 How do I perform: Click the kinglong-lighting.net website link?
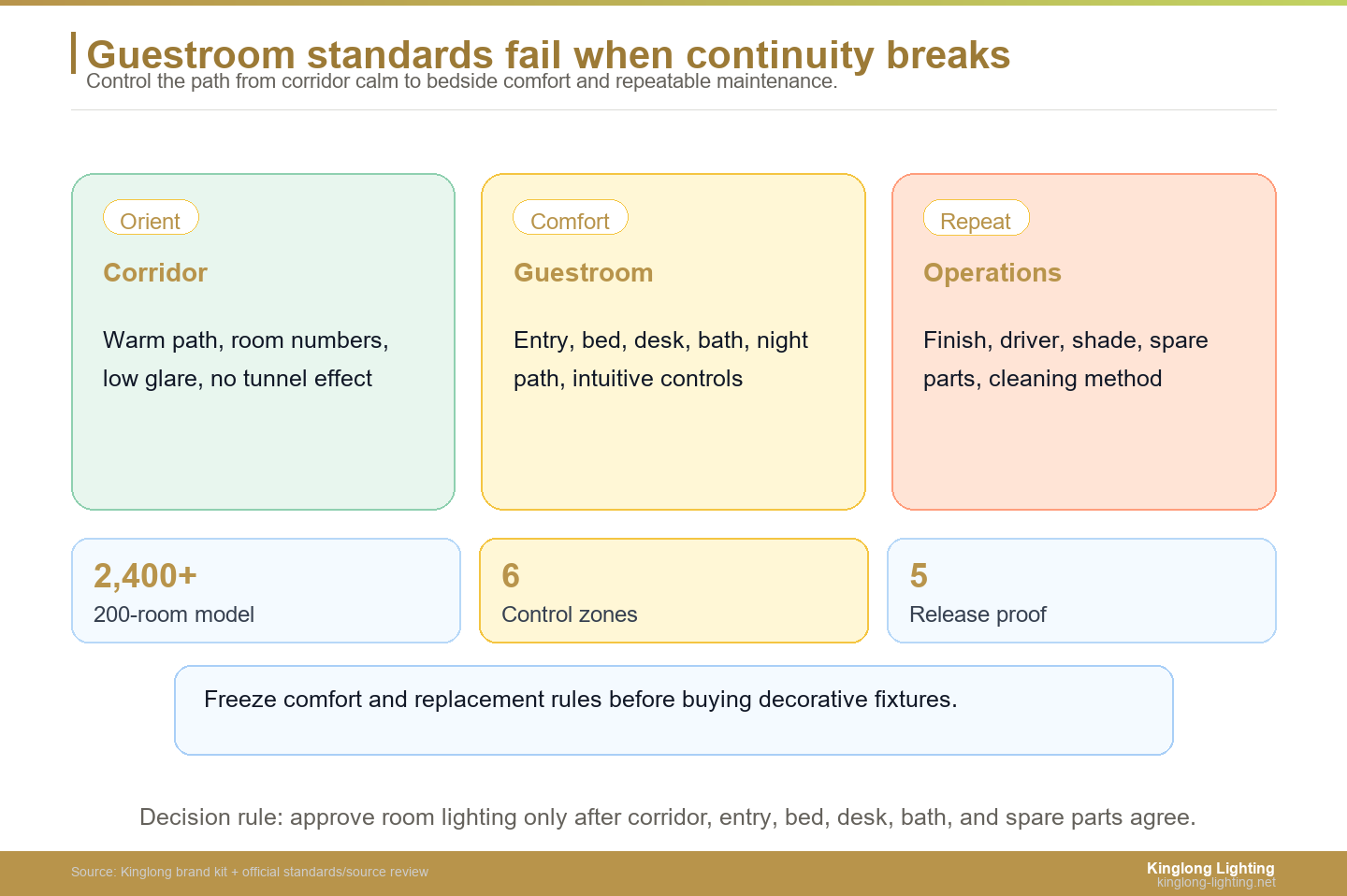pyautogui.click(x=1216, y=882)
